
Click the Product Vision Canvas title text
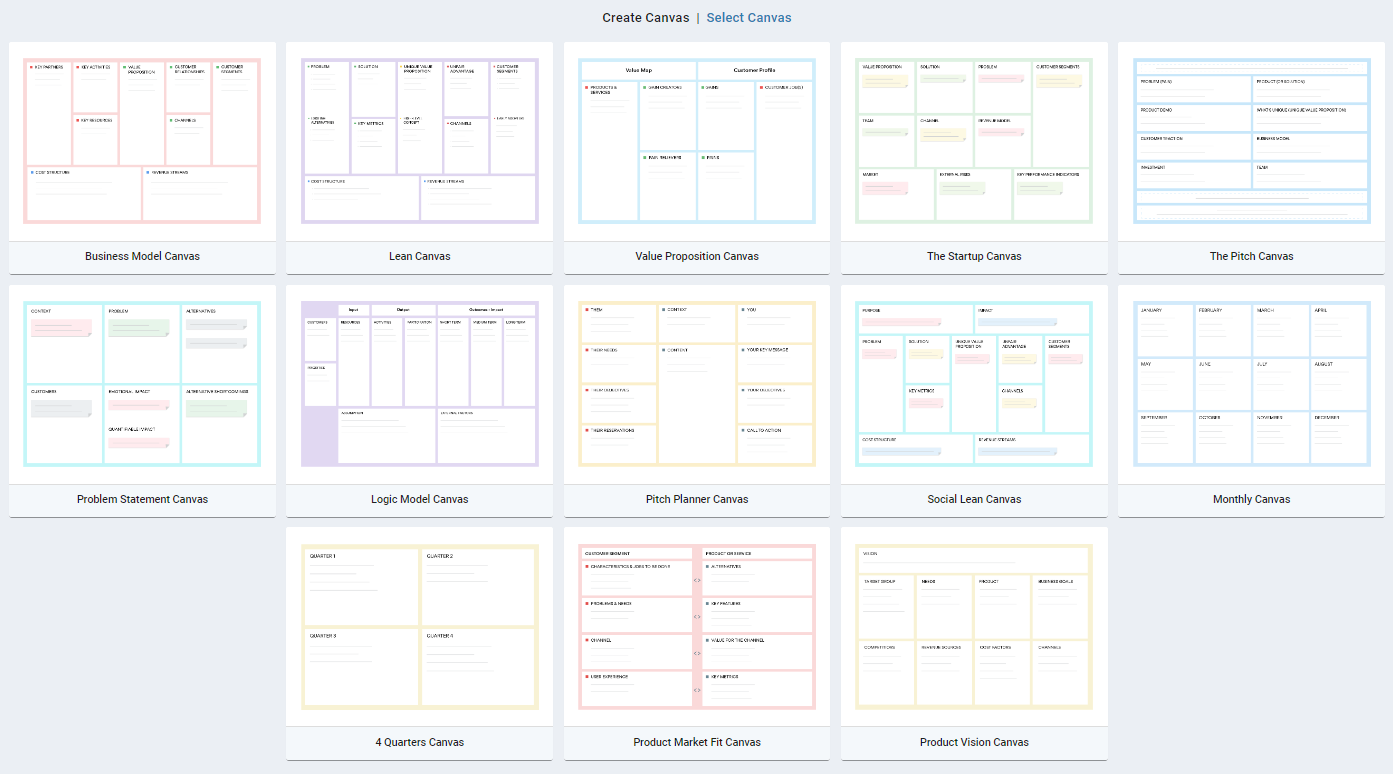(x=973, y=742)
